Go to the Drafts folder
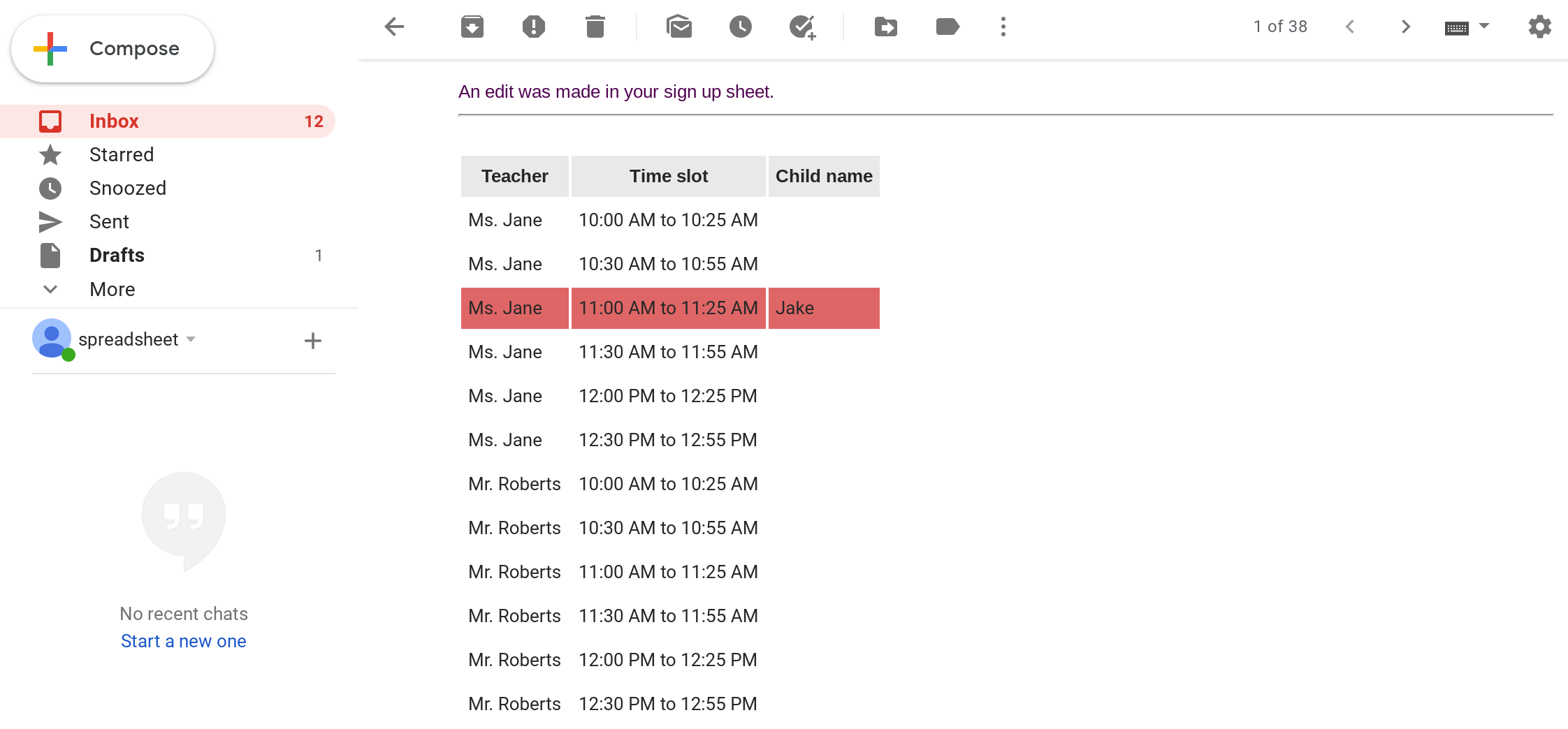 coord(117,256)
